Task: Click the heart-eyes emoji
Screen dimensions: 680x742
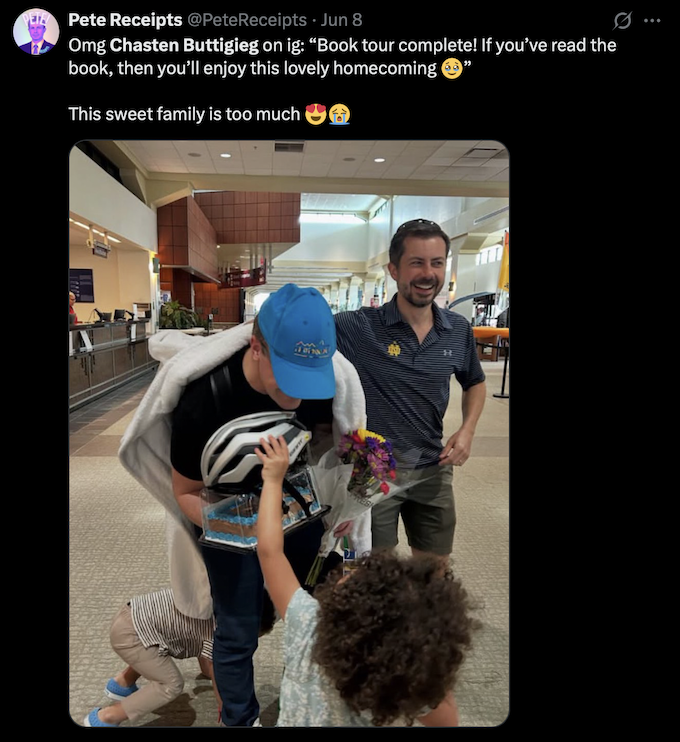Action: point(316,115)
